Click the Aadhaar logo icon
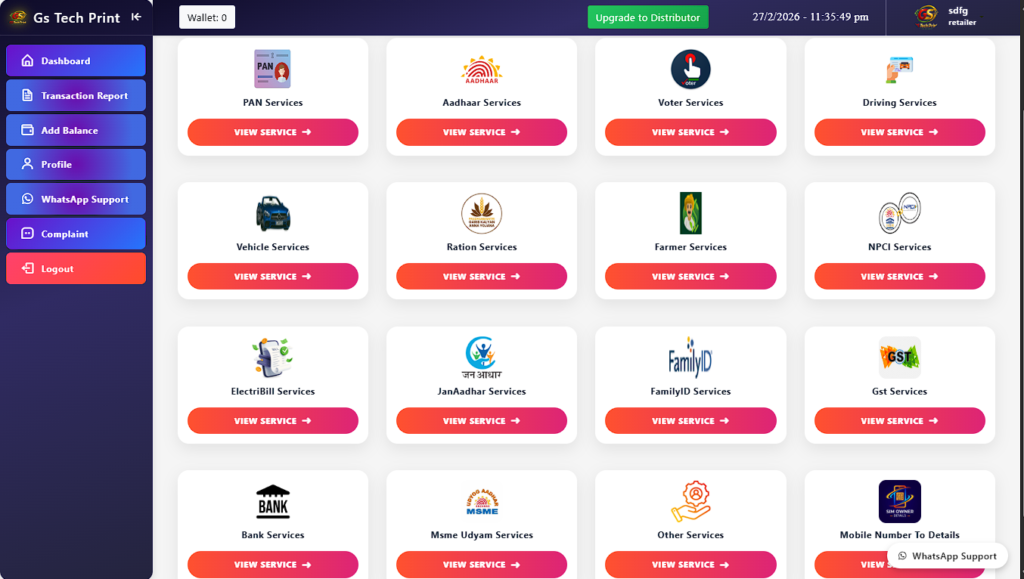 [x=481, y=70]
